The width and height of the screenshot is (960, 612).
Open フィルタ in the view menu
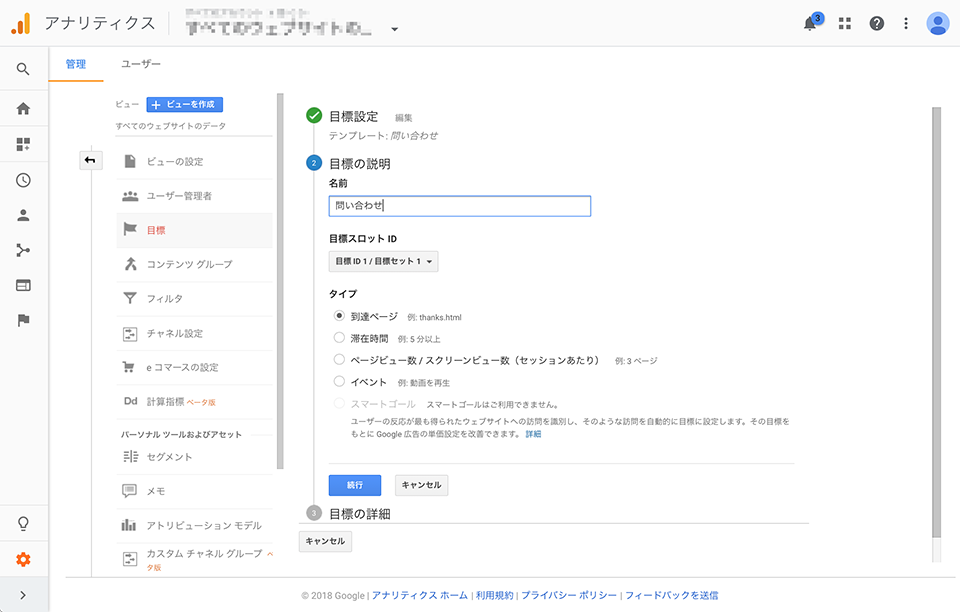(x=165, y=298)
